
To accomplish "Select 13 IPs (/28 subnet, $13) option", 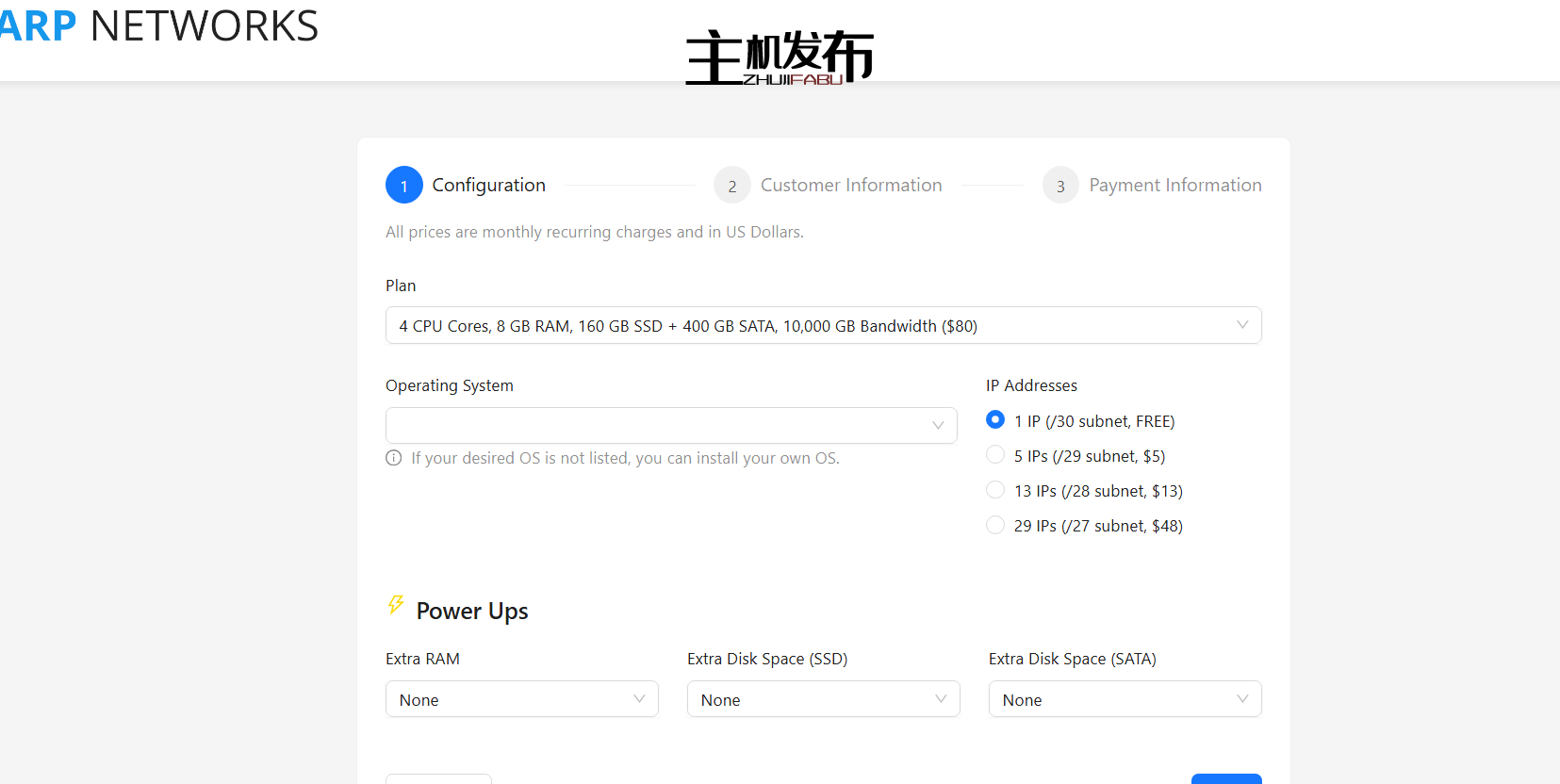I will coord(995,490).
